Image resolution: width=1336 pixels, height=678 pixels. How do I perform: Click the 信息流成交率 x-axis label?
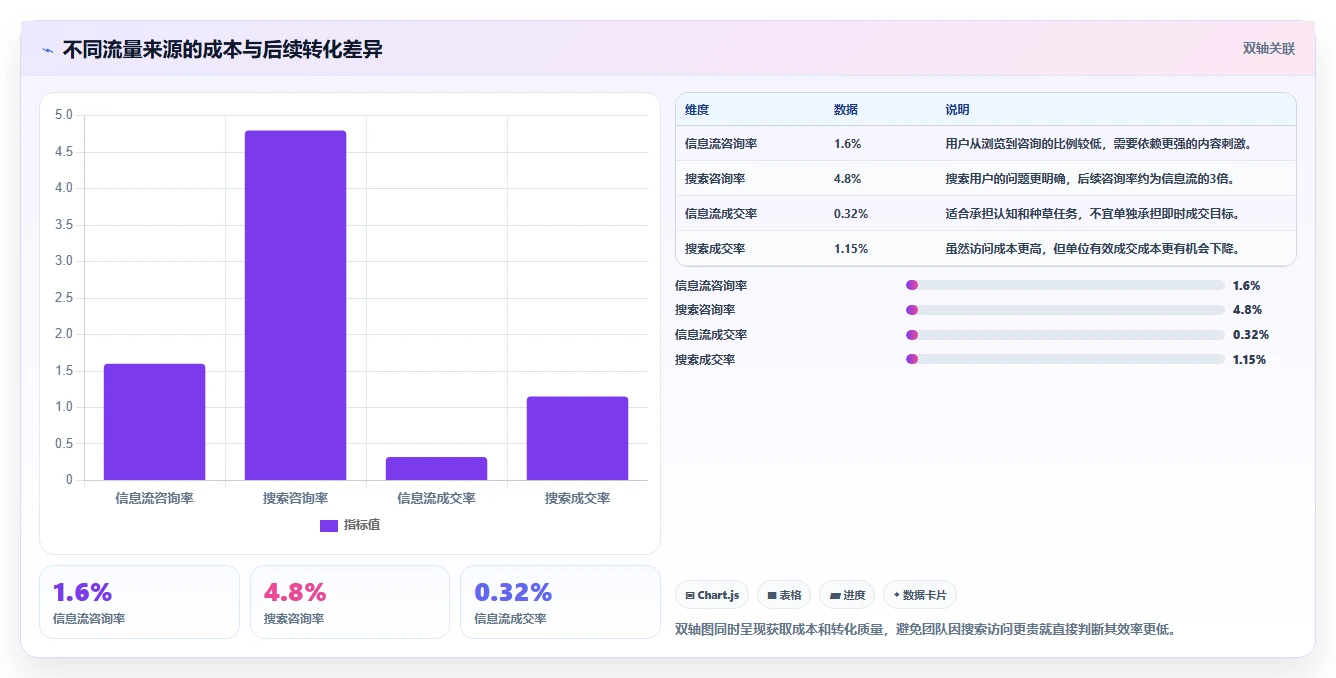pyautogui.click(x=436, y=498)
